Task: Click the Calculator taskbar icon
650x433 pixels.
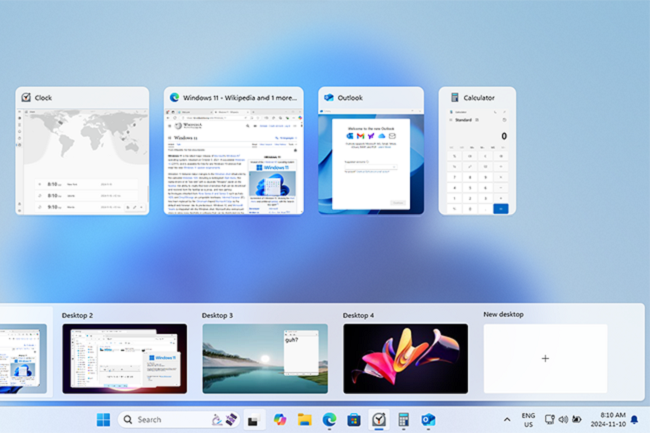Action: (404, 419)
